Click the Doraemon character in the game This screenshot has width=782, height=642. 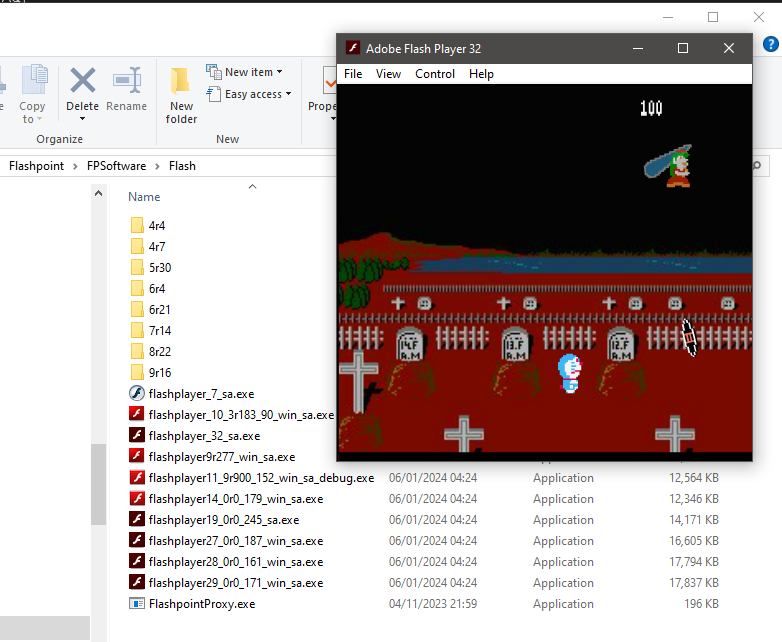570,373
